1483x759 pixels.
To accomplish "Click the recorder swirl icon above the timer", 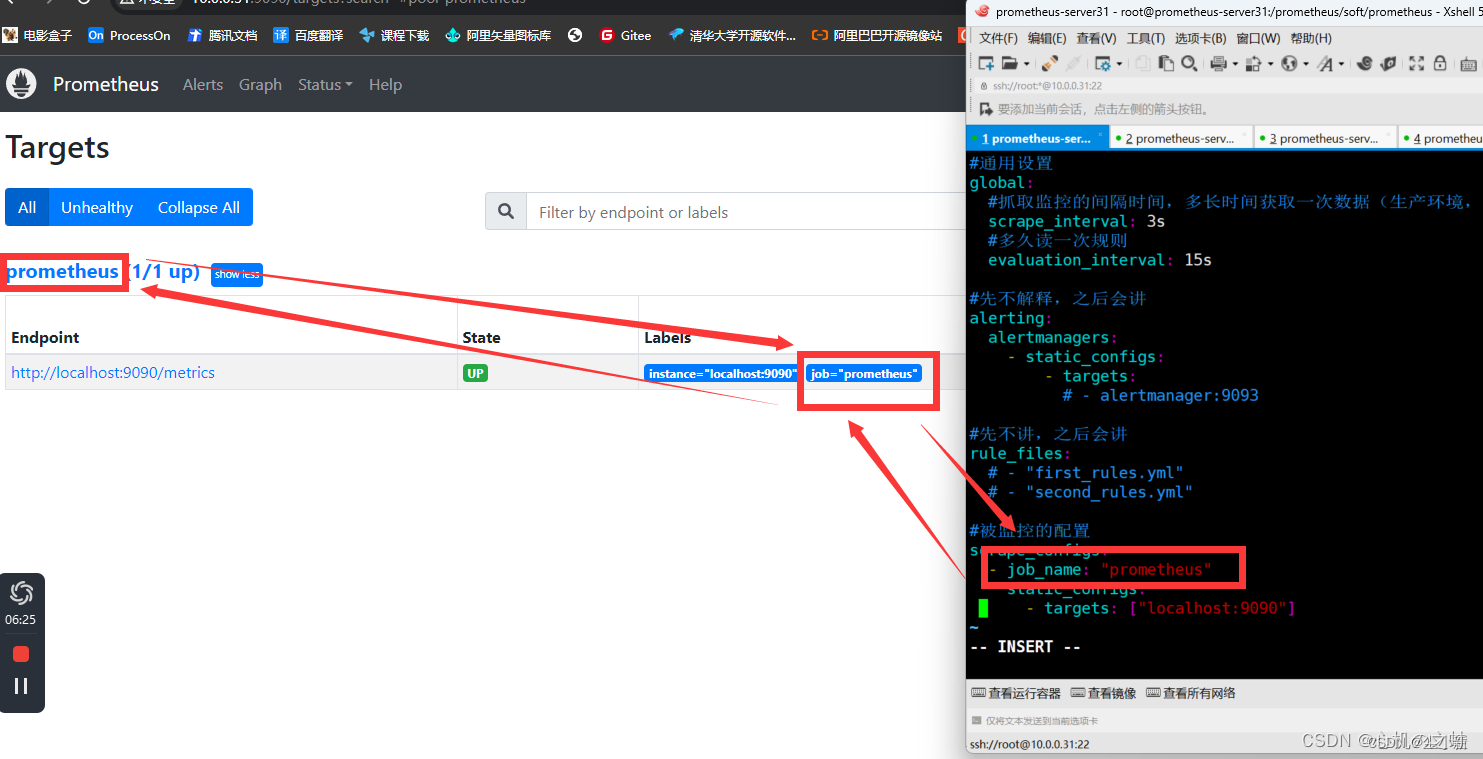I will [x=21, y=593].
